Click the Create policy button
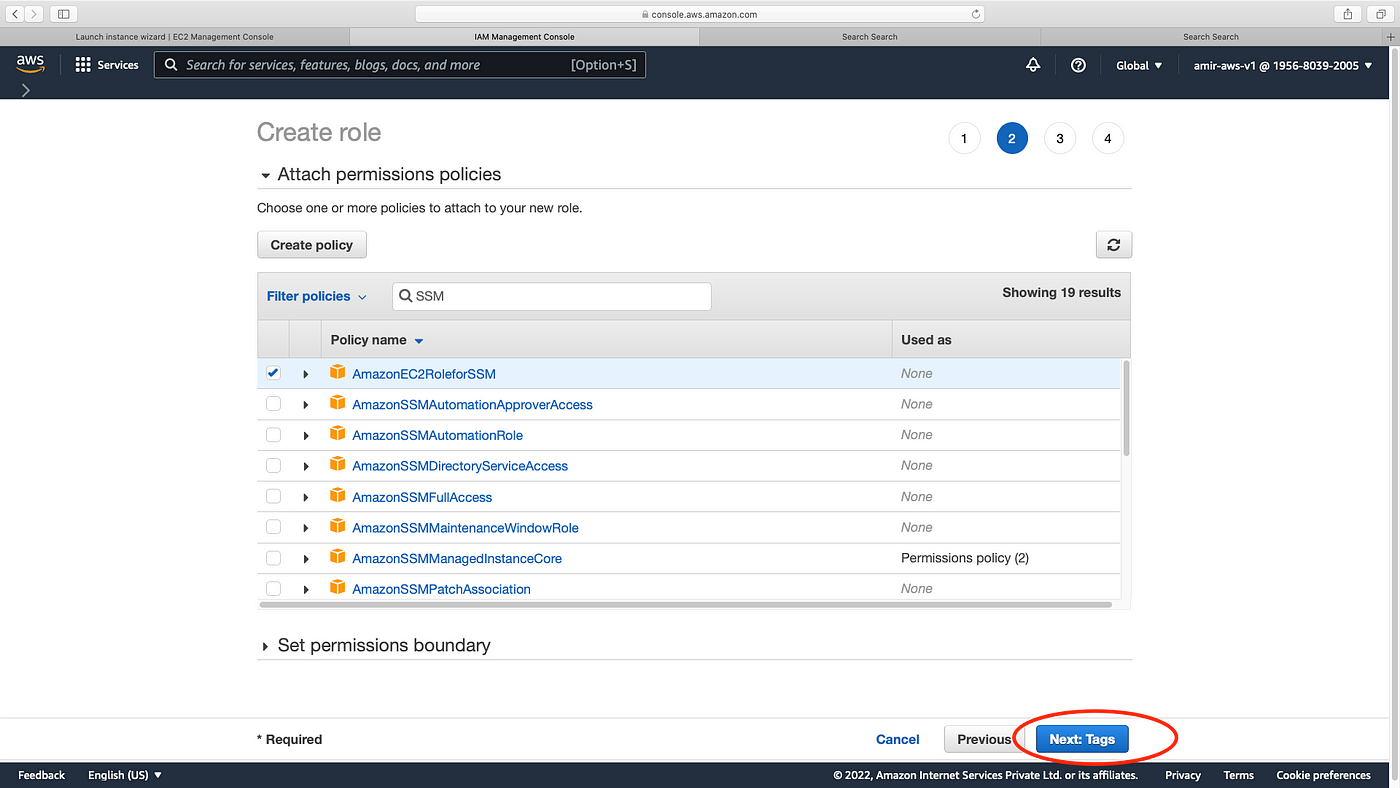The width and height of the screenshot is (1400, 788). click(x=312, y=245)
